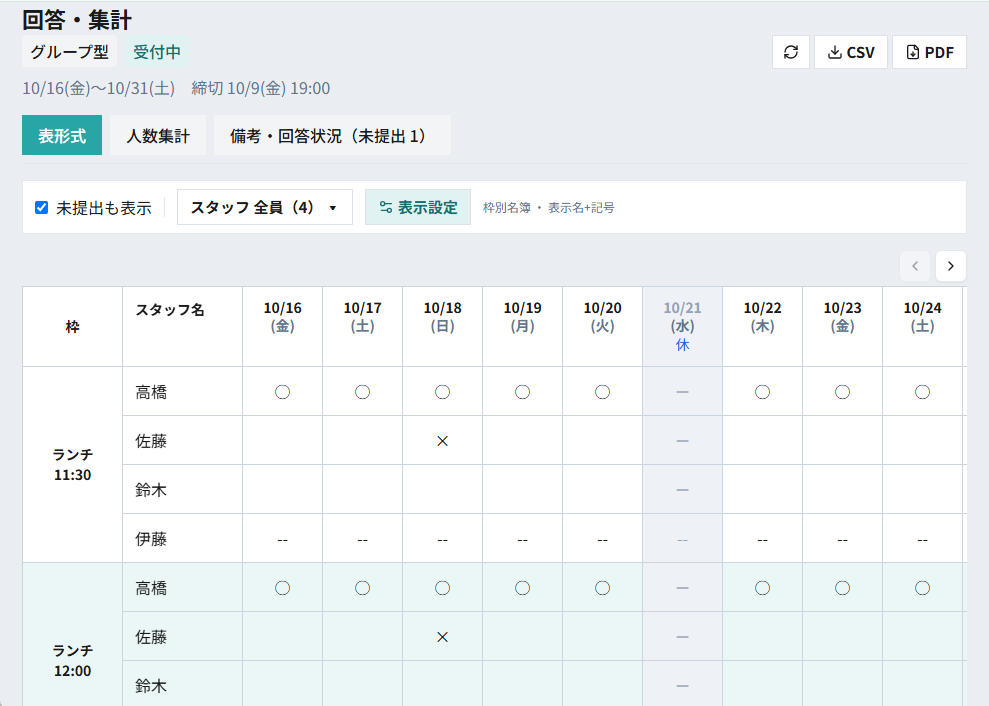989x706 pixels.
Task: Click 鈴木 in the ランチ 12:00 group
Action: 151,686
